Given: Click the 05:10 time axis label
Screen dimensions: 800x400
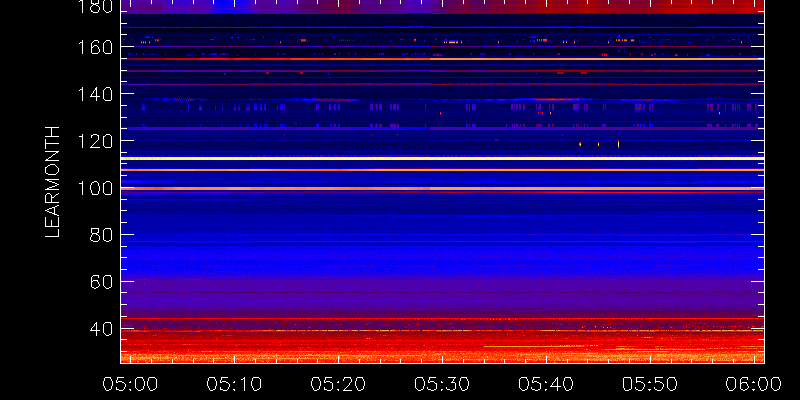Looking at the screenshot, I should 235,384.
